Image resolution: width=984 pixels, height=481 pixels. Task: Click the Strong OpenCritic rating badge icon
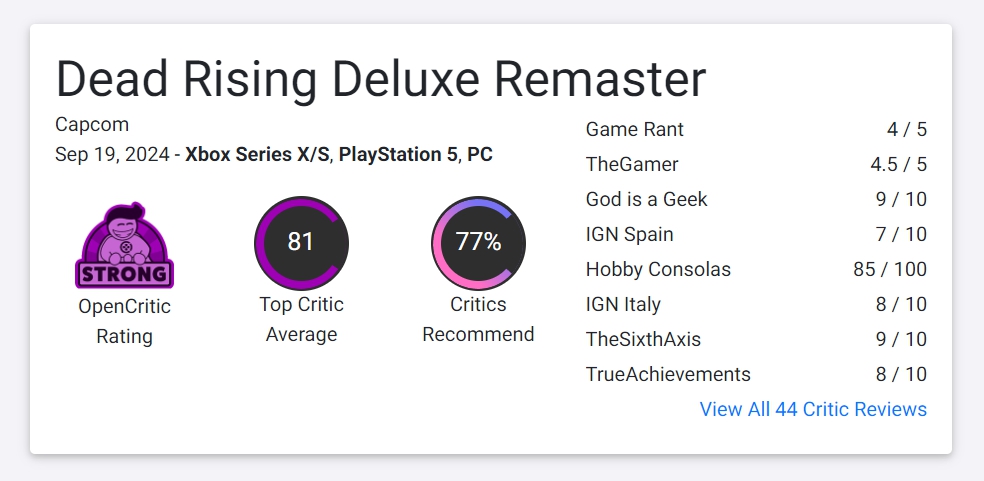tap(124, 246)
